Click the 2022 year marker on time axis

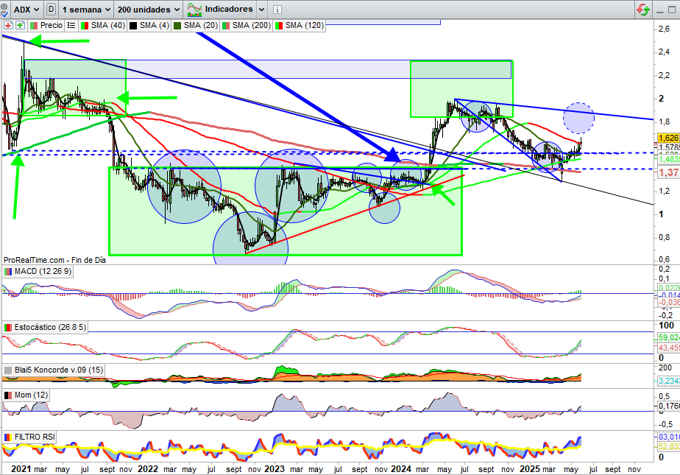[x=147, y=469]
